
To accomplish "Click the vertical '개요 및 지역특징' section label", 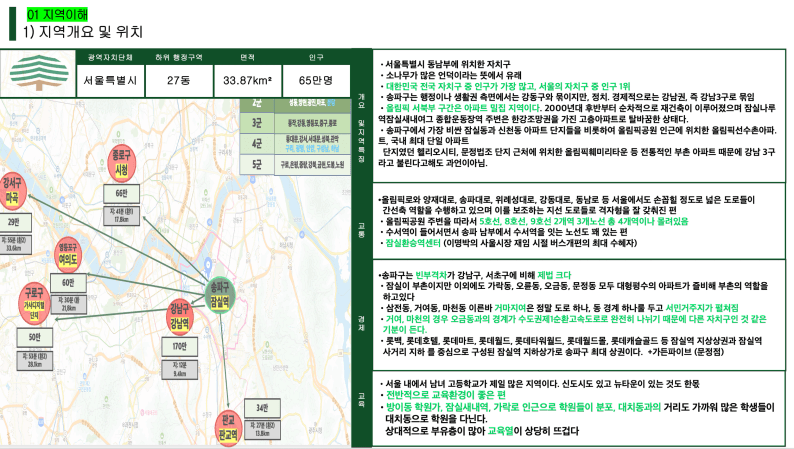I will (x=361, y=127).
